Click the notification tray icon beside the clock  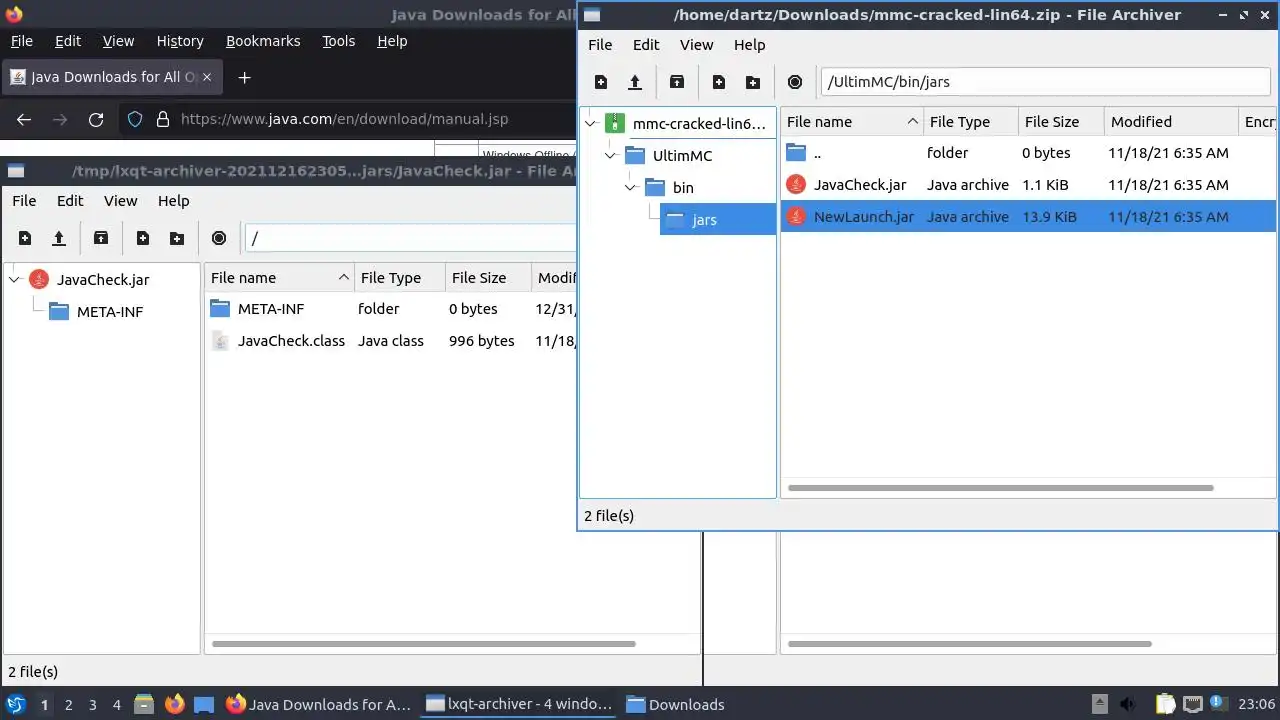(x=1220, y=704)
